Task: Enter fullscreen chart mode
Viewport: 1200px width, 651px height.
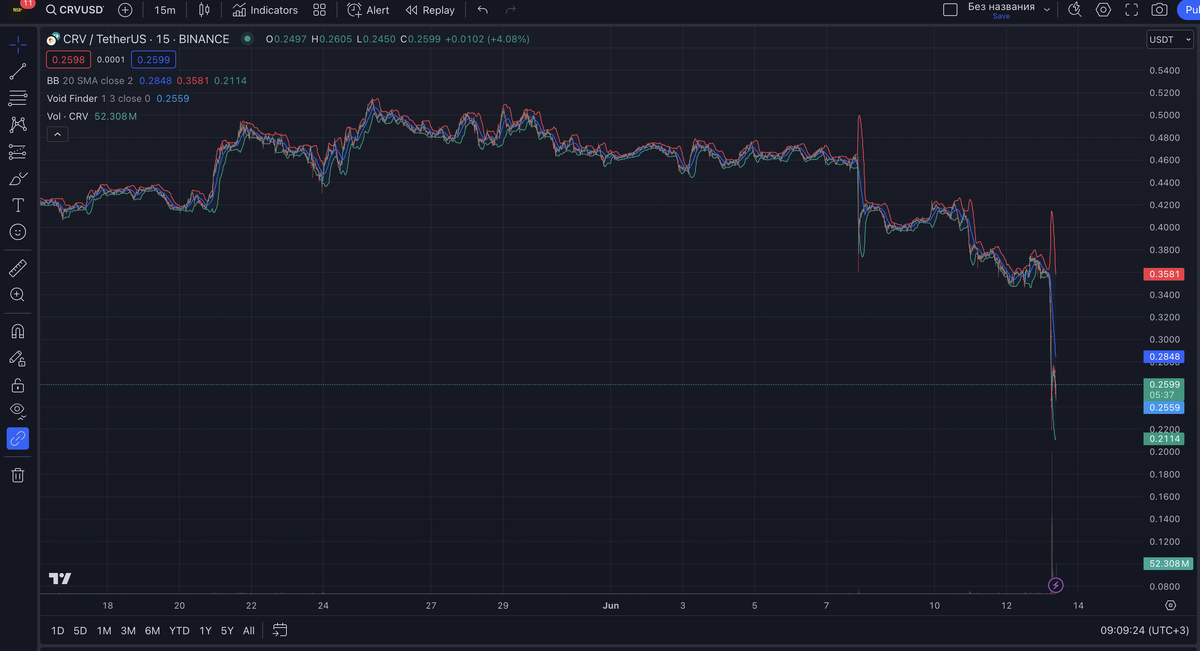Action: click(x=1131, y=10)
